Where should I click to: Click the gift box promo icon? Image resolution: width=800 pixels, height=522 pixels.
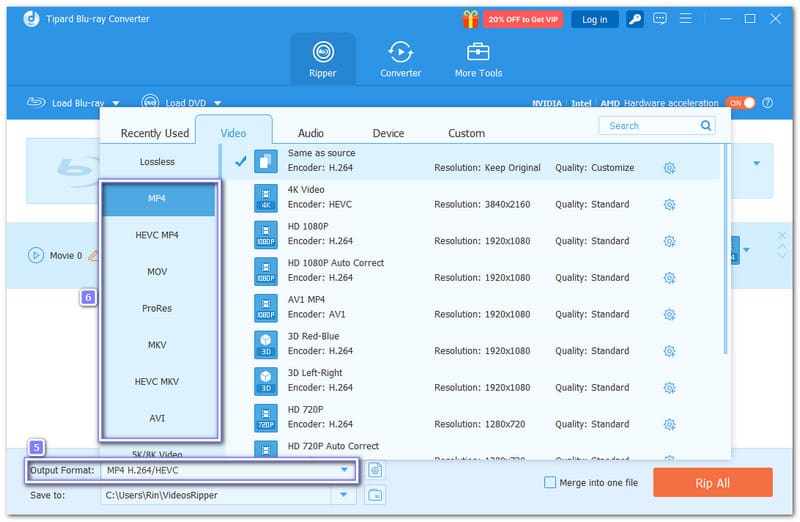(470, 19)
